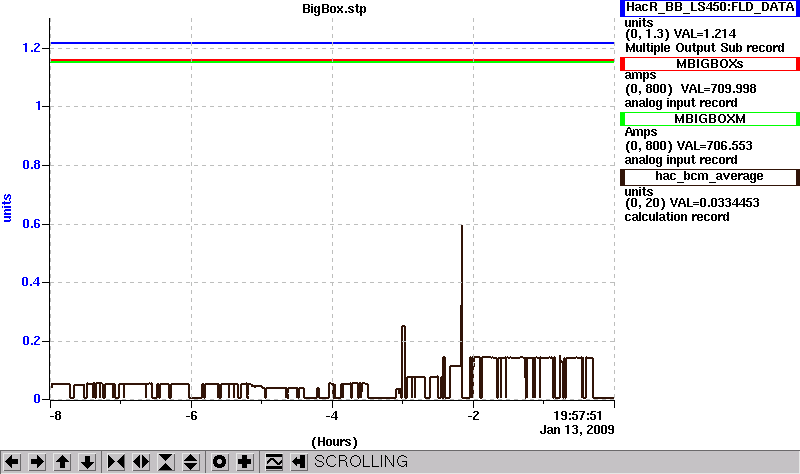The image size is (800, 474).
Task: Compress the time axis with inward triangles icon
Action: tap(116, 462)
